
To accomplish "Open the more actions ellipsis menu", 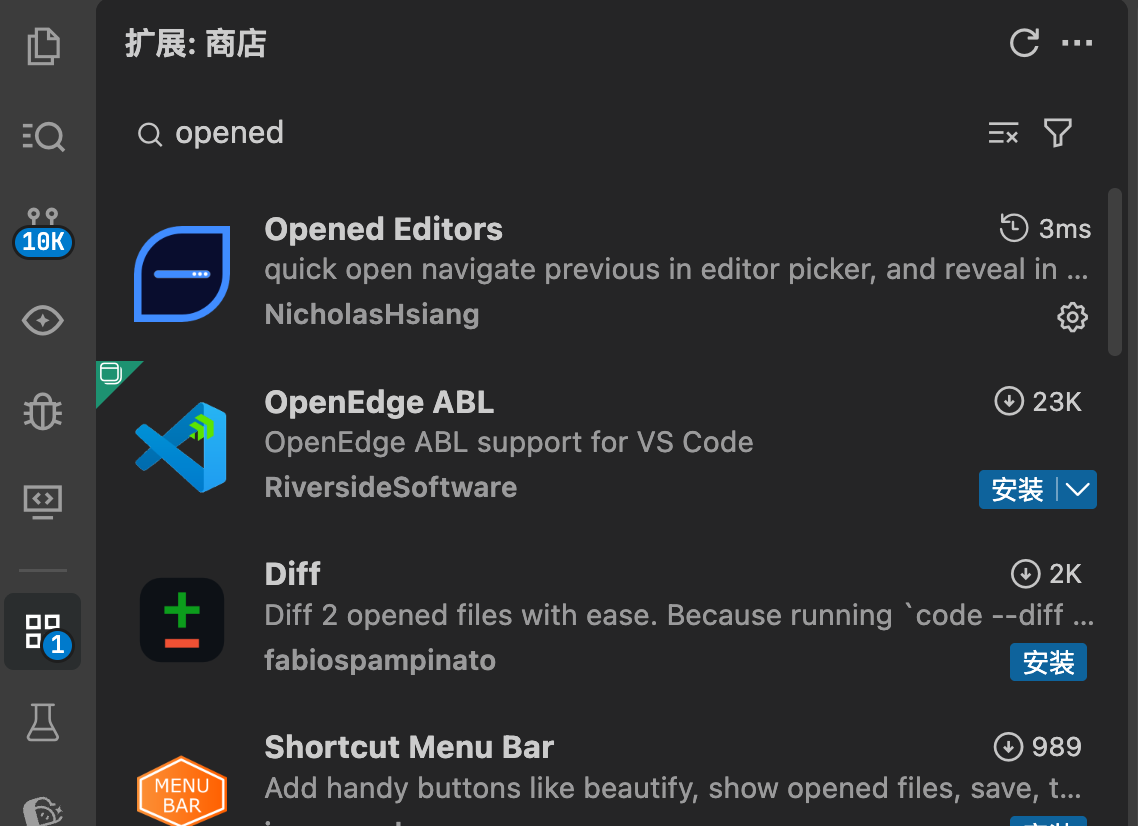I will tap(1077, 43).
